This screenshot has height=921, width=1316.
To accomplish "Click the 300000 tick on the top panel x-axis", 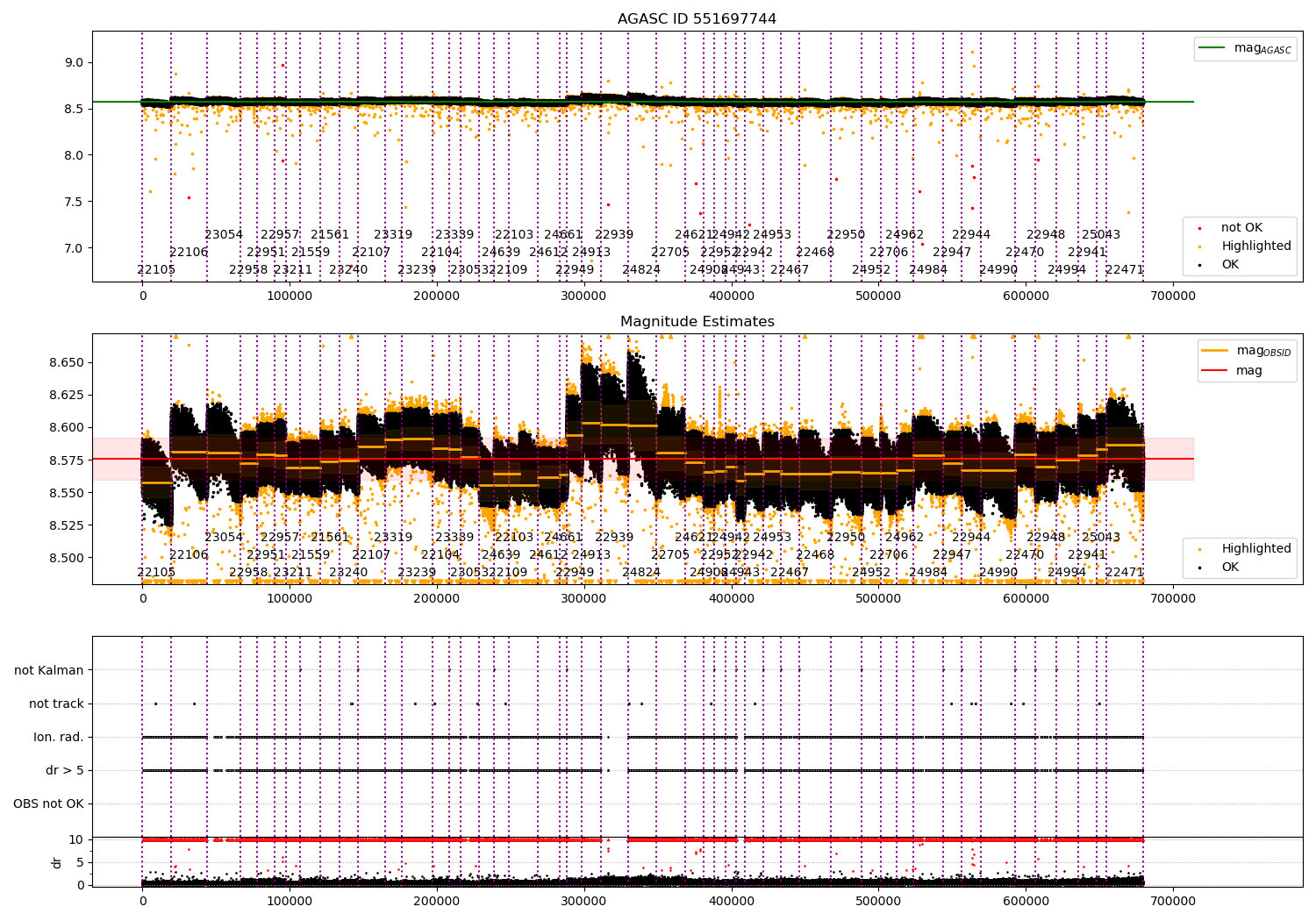I will 583,296.
